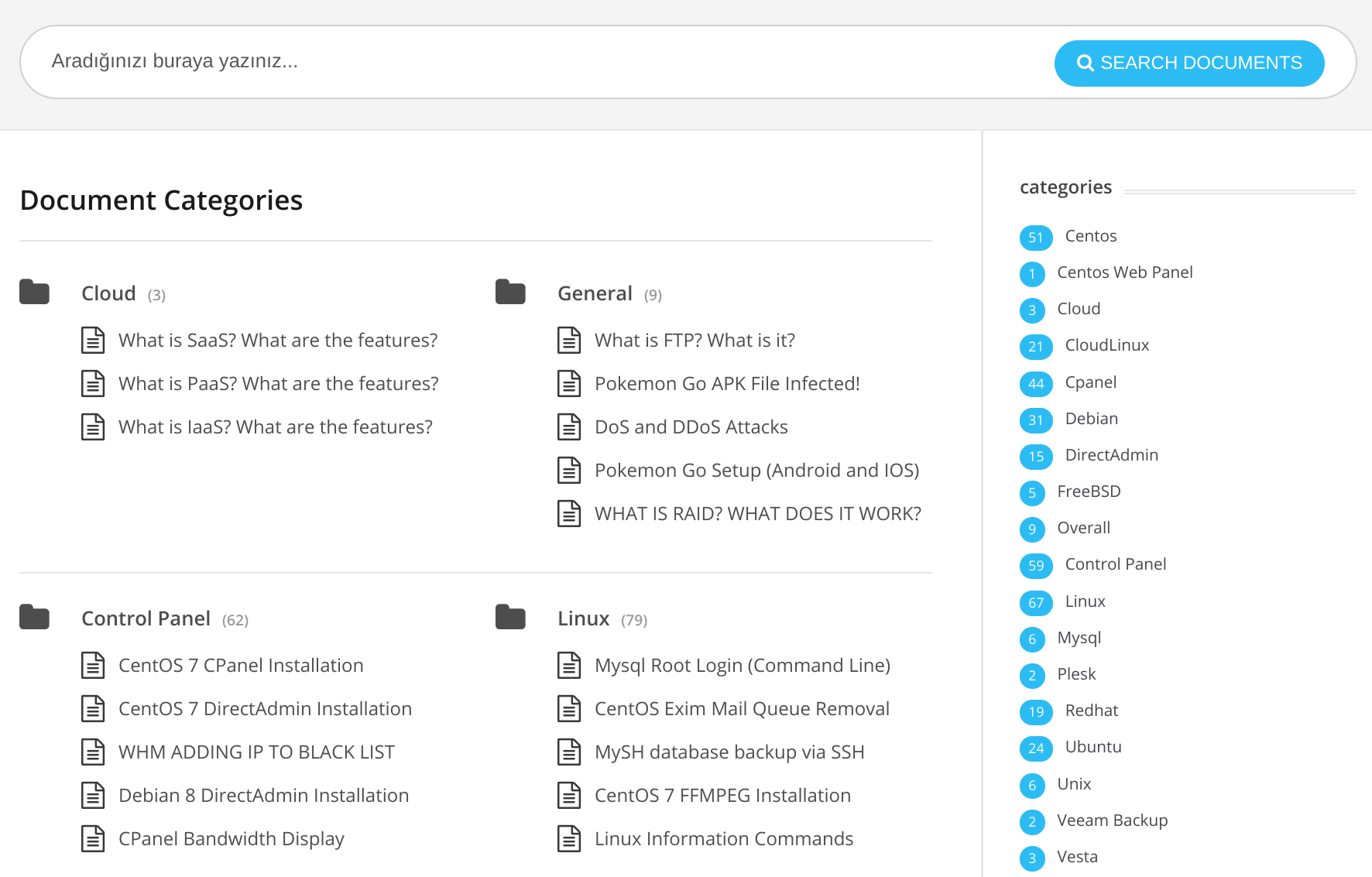
Task: Open 'What is IaaS? What are the features?'
Action: click(x=276, y=427)
